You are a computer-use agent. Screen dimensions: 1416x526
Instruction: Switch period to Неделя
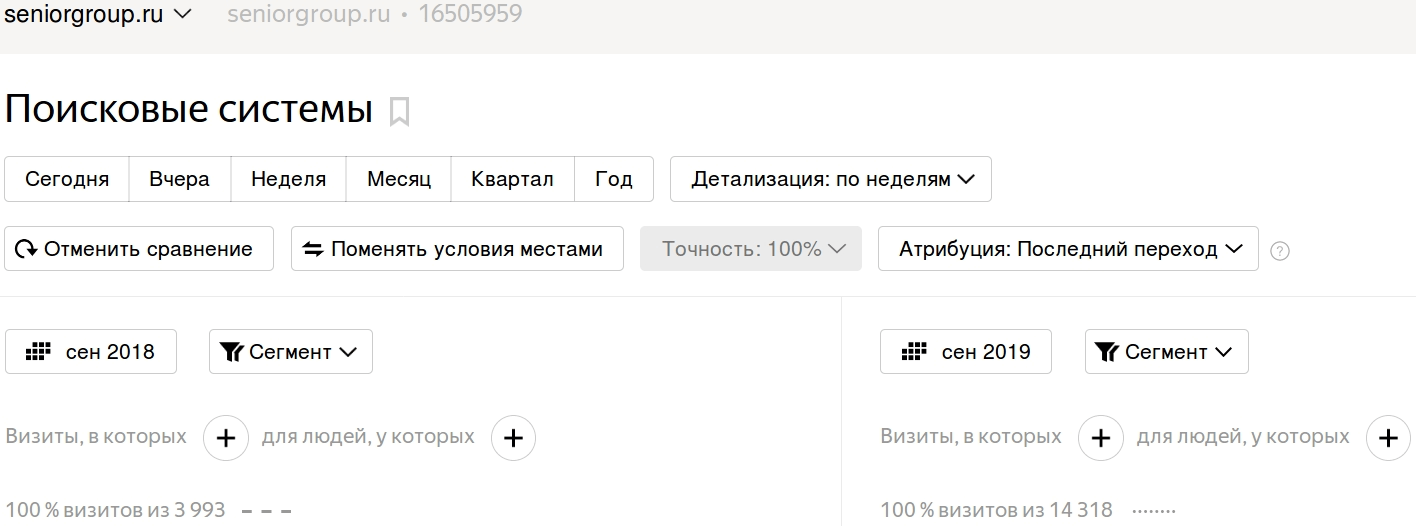click(289, 180)
